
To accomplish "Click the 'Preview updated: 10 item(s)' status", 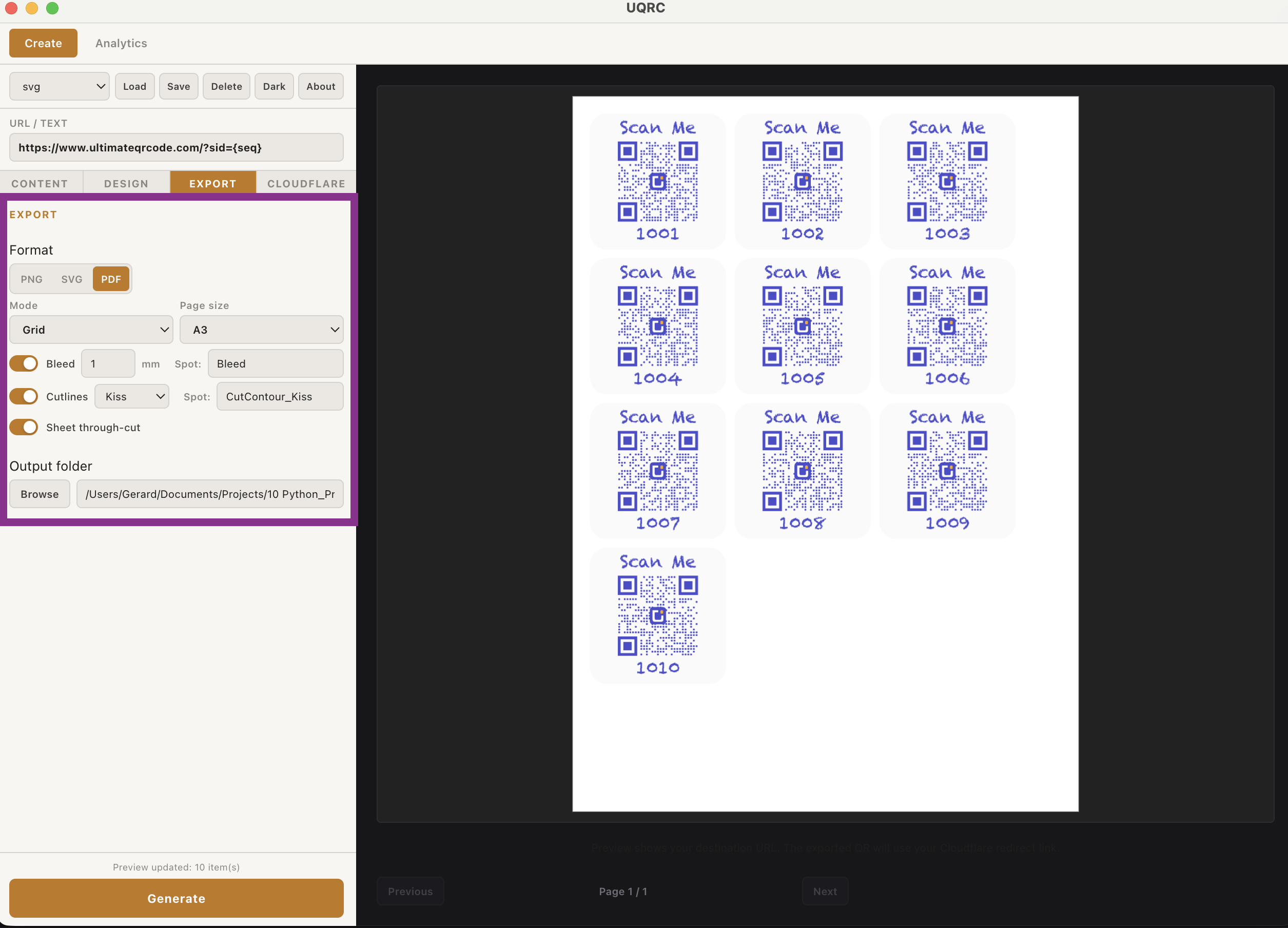I will coord(176,867).
